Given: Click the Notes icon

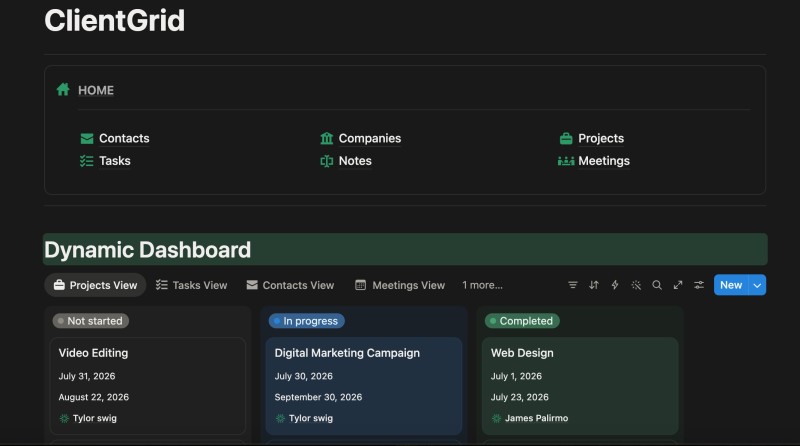Looking at the screenshot, I should [x=327, y=161].
